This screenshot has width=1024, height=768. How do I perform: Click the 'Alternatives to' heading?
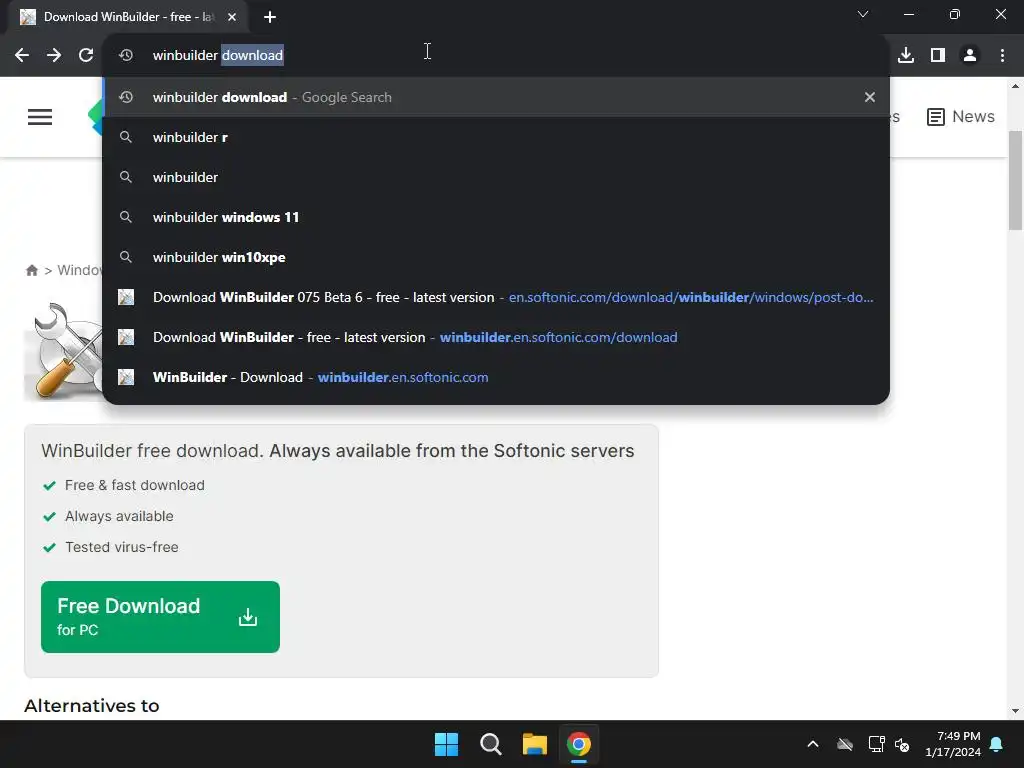(91, 706)
